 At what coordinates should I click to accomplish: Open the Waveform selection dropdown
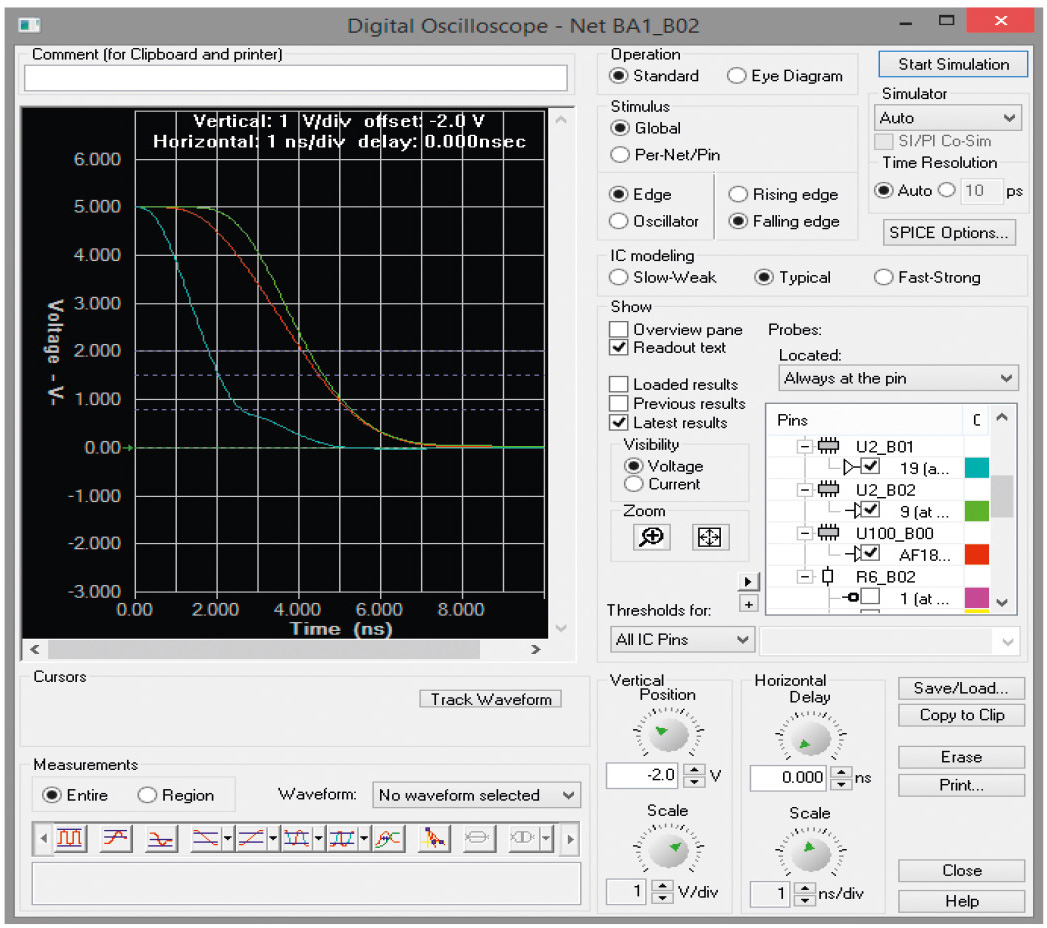(x=476, y=795)
